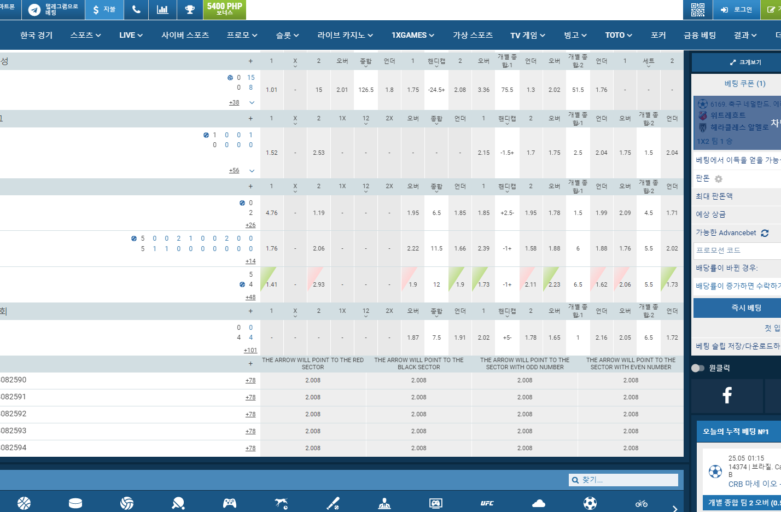Open the 1XGAMES dropdown menu

(413, 35)
